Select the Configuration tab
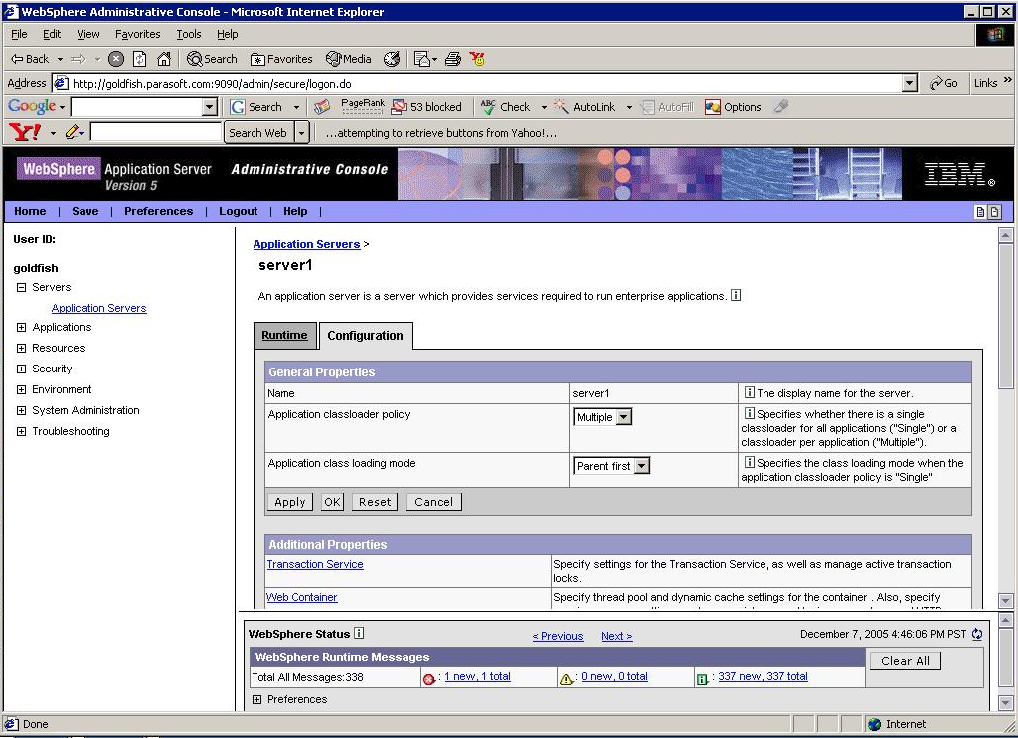 pos(366,336)
